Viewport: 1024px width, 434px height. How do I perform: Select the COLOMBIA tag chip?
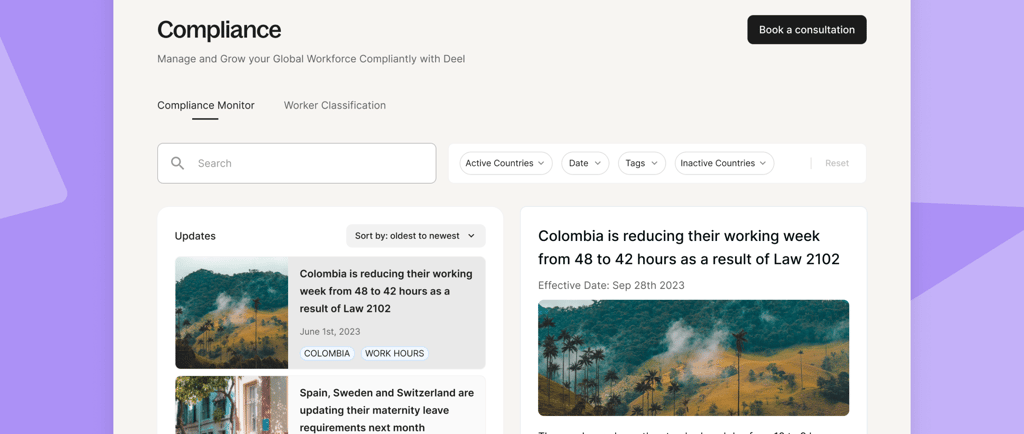pos(327,353)
